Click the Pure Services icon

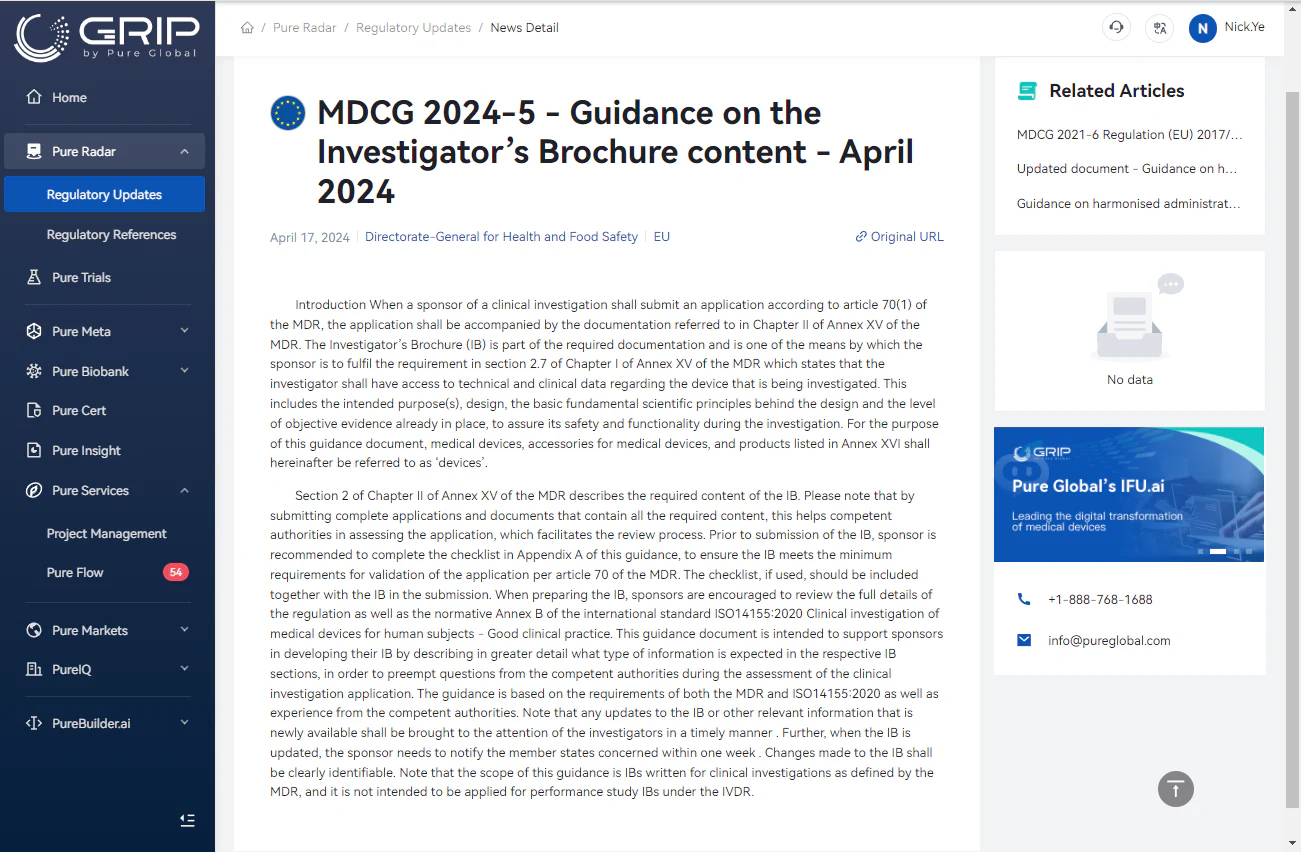tap(34, 490)
